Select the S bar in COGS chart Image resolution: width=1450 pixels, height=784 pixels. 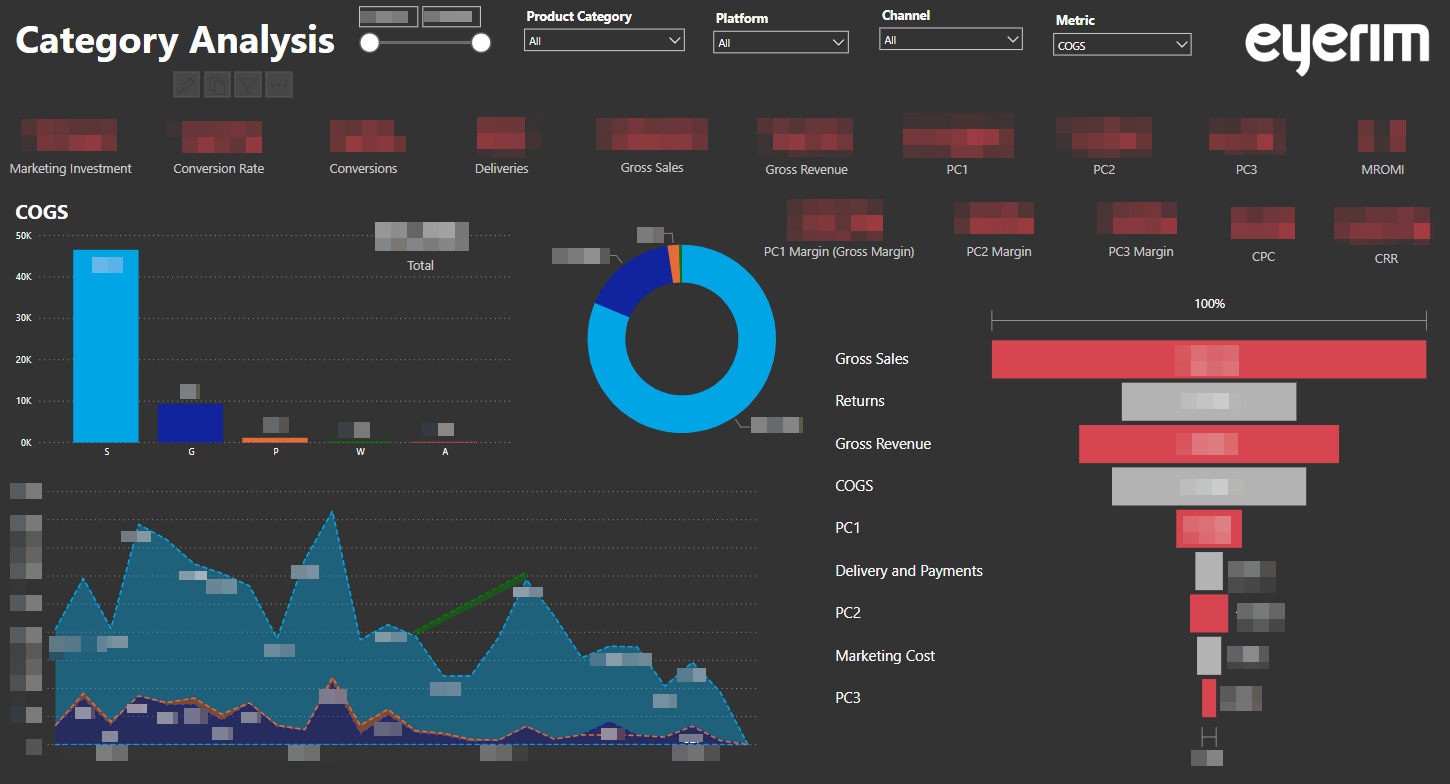click(x=106, y=346)
